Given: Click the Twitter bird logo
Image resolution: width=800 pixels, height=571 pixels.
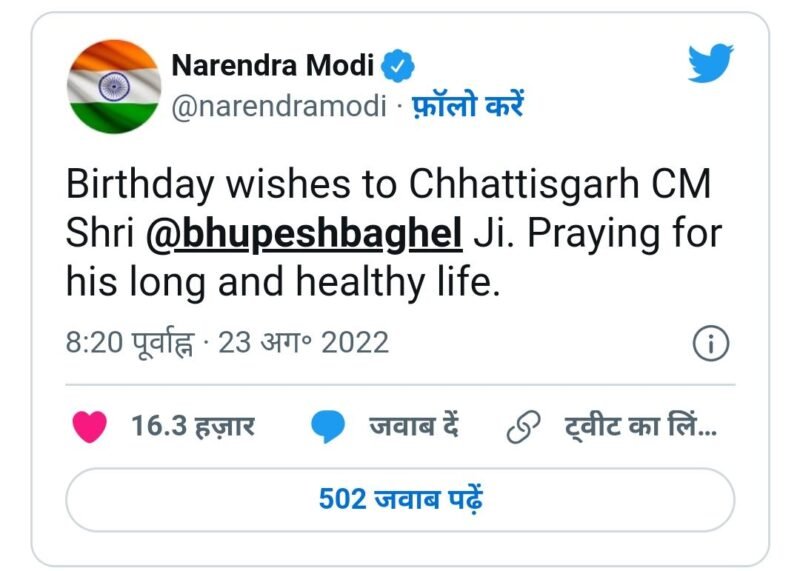Looking at the screenshot, I should point(714,66).
